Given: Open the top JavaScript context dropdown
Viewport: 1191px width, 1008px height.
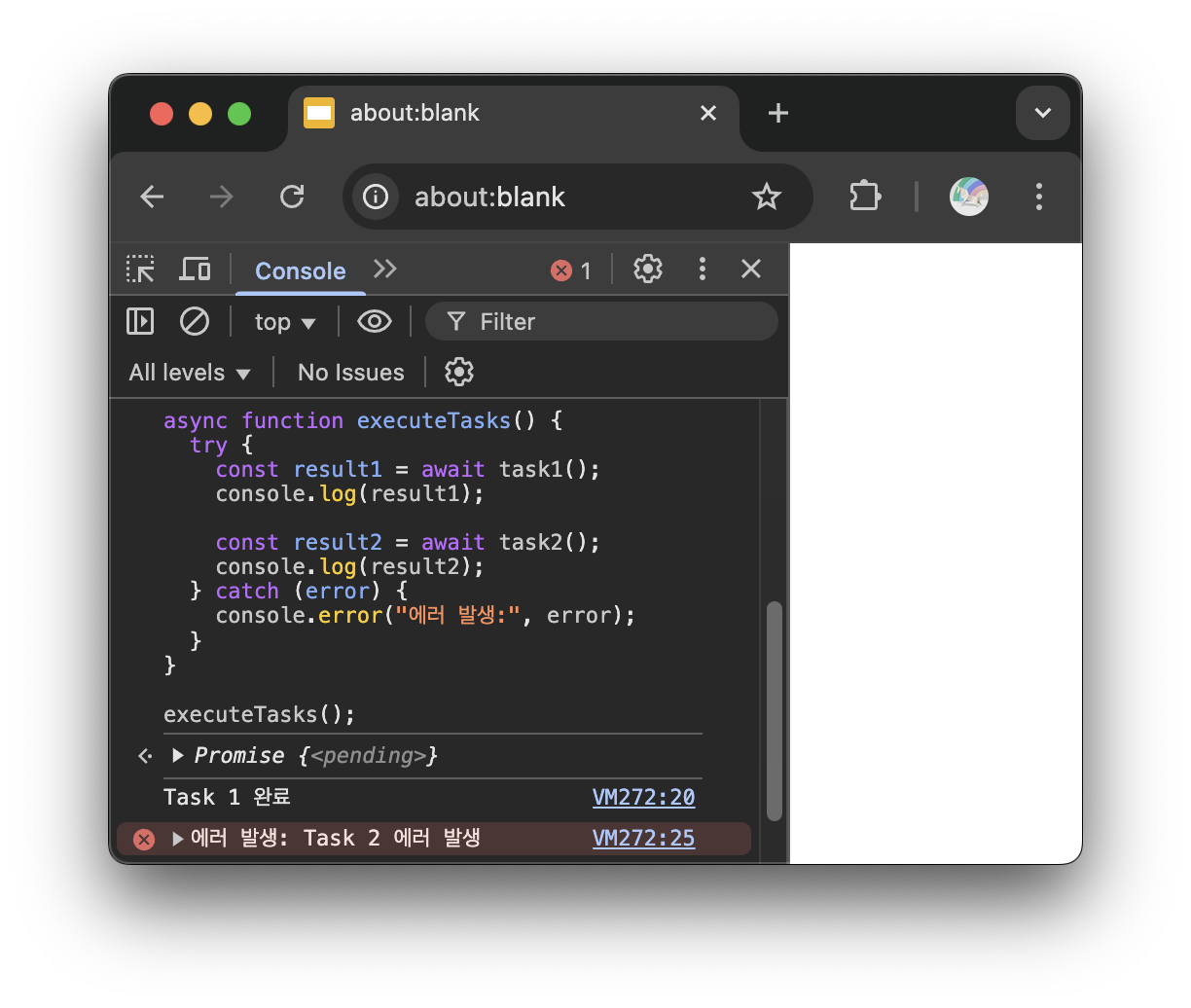Looking at the screenshot, I should [x=285, y=322].
